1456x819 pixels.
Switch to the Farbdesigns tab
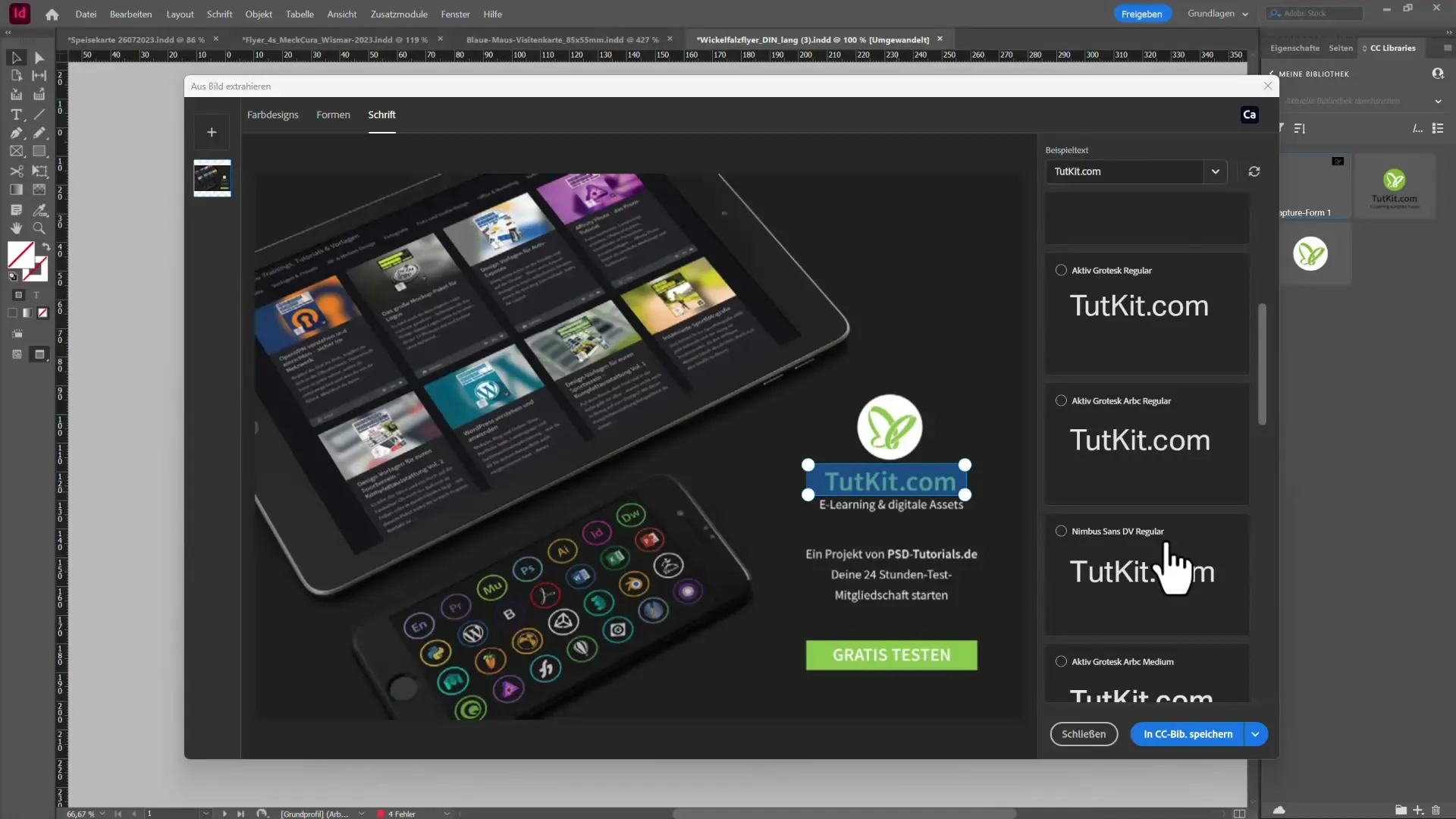point(272,115)
